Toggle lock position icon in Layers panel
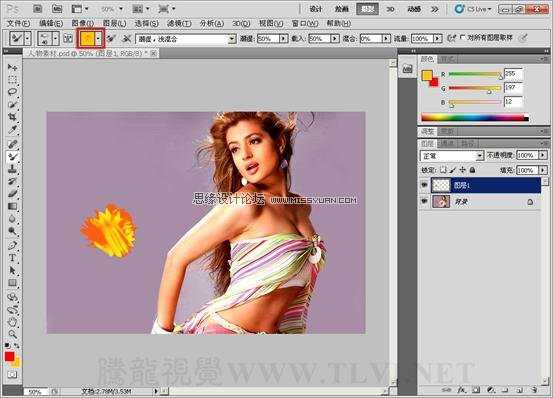 point(463,170)
